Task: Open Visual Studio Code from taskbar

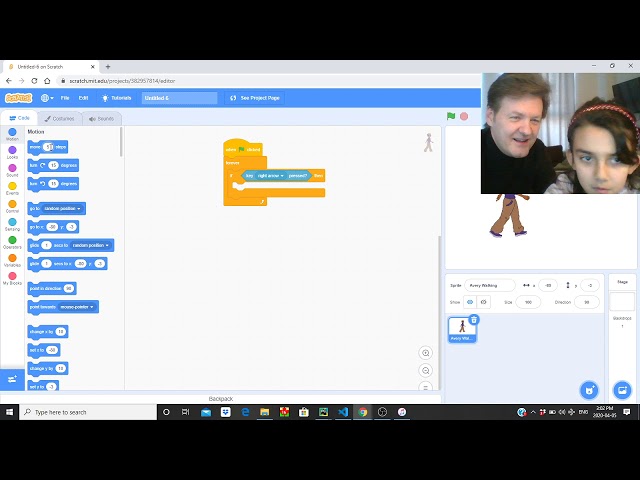Action: [x=343, y=412]
